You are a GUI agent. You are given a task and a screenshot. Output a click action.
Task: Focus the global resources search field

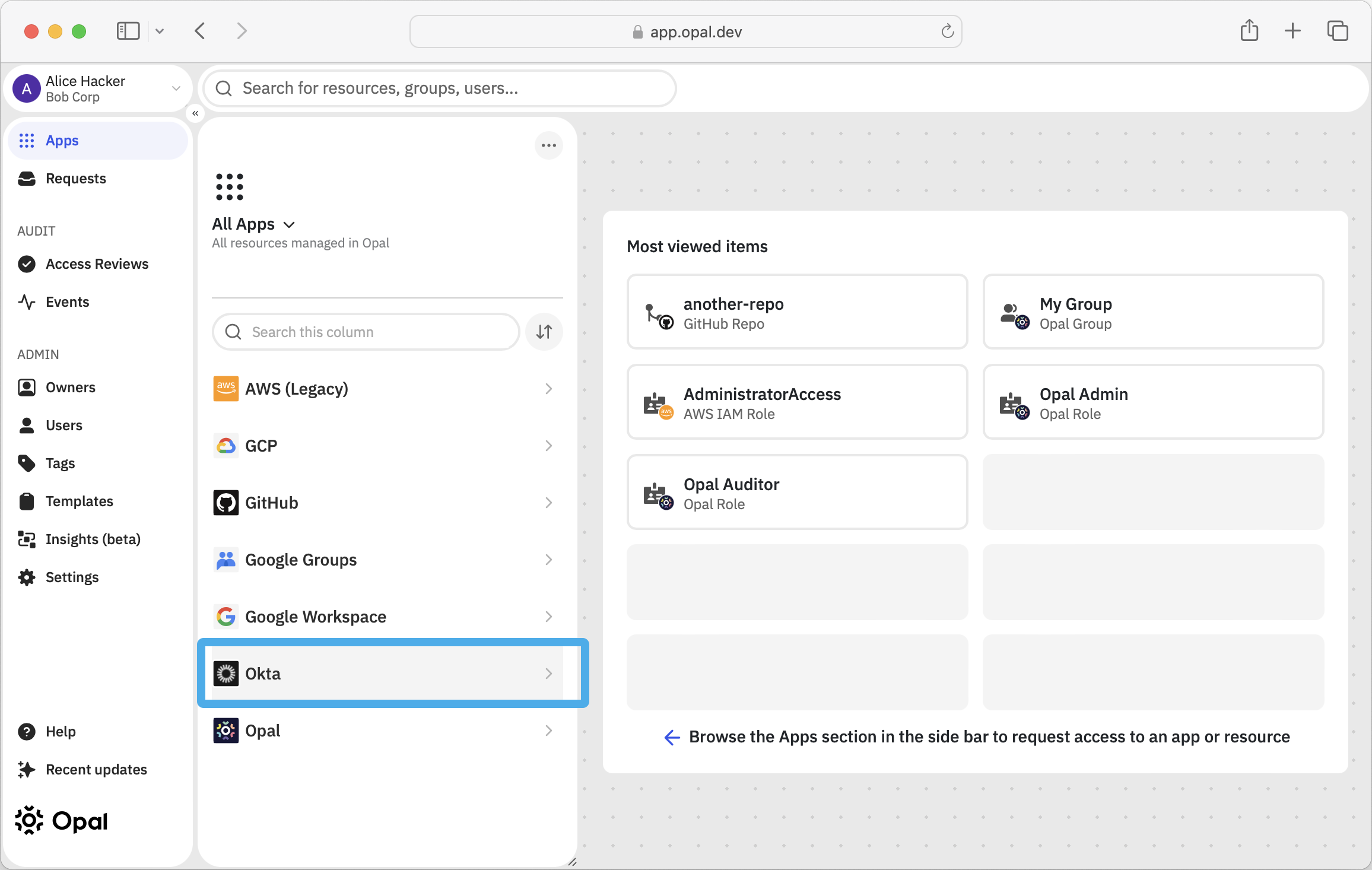pos(440,88)
